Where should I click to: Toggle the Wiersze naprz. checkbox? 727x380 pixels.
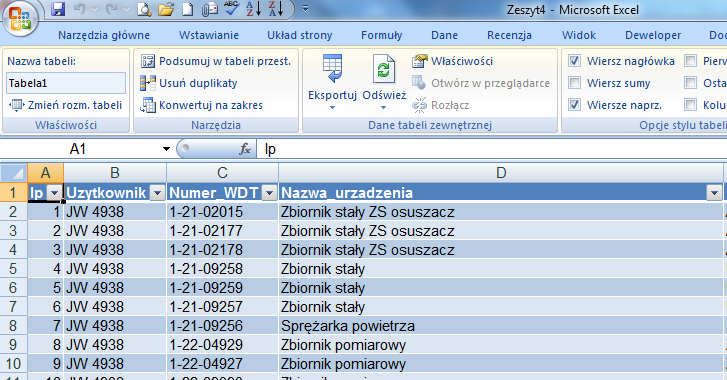click(574, 105)
